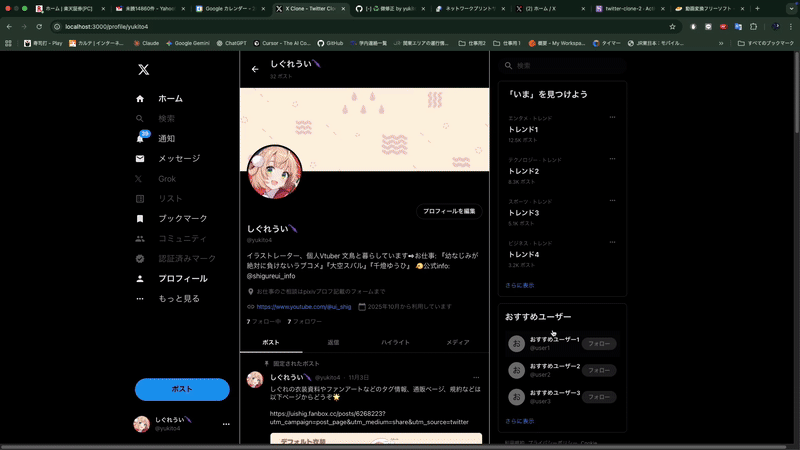Switch to the GitHub browser tab
Screen dimensions: 800x450
[x=389, y=9]
